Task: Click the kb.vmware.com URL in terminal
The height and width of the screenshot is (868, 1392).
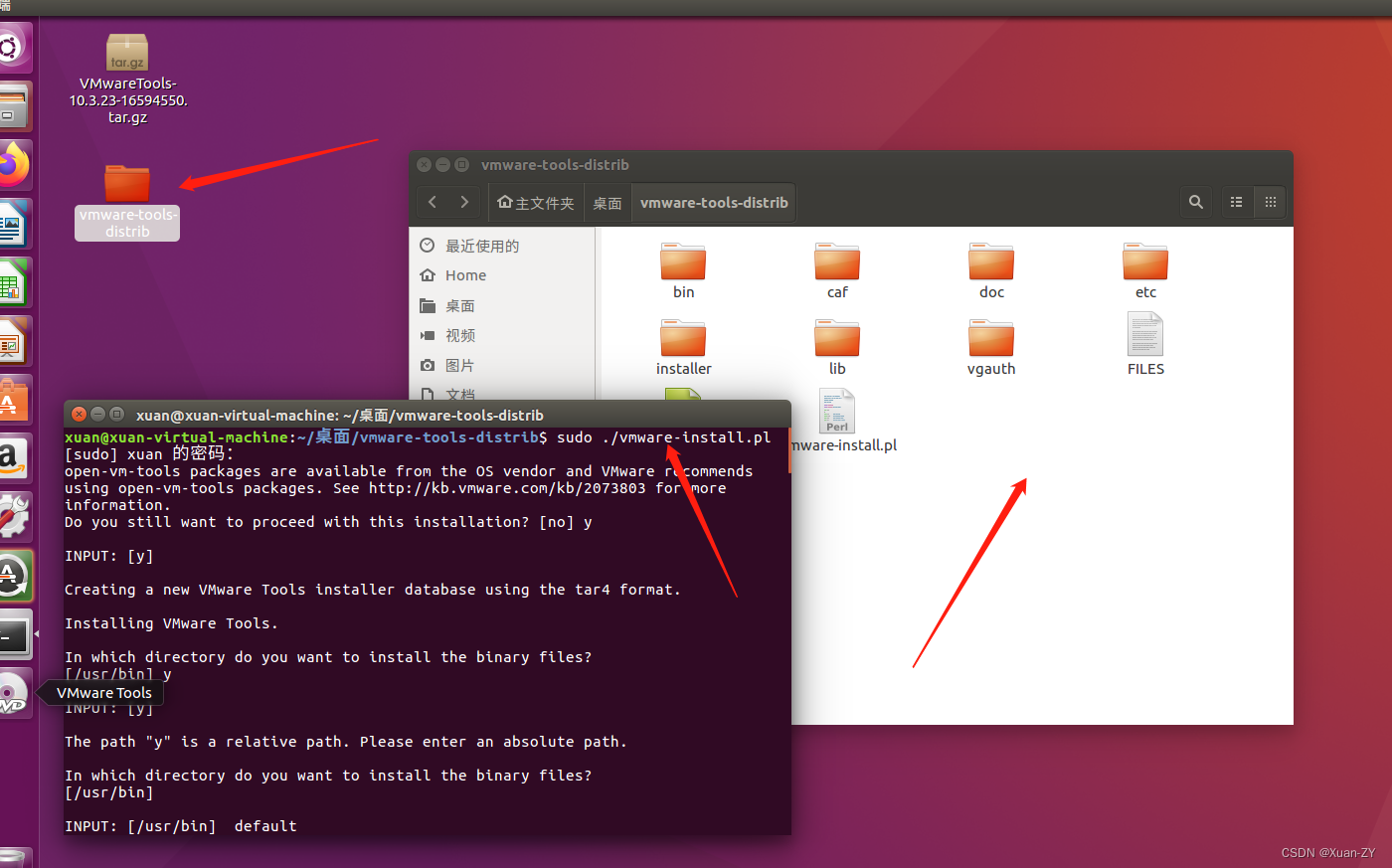Action: coord(507,488)
